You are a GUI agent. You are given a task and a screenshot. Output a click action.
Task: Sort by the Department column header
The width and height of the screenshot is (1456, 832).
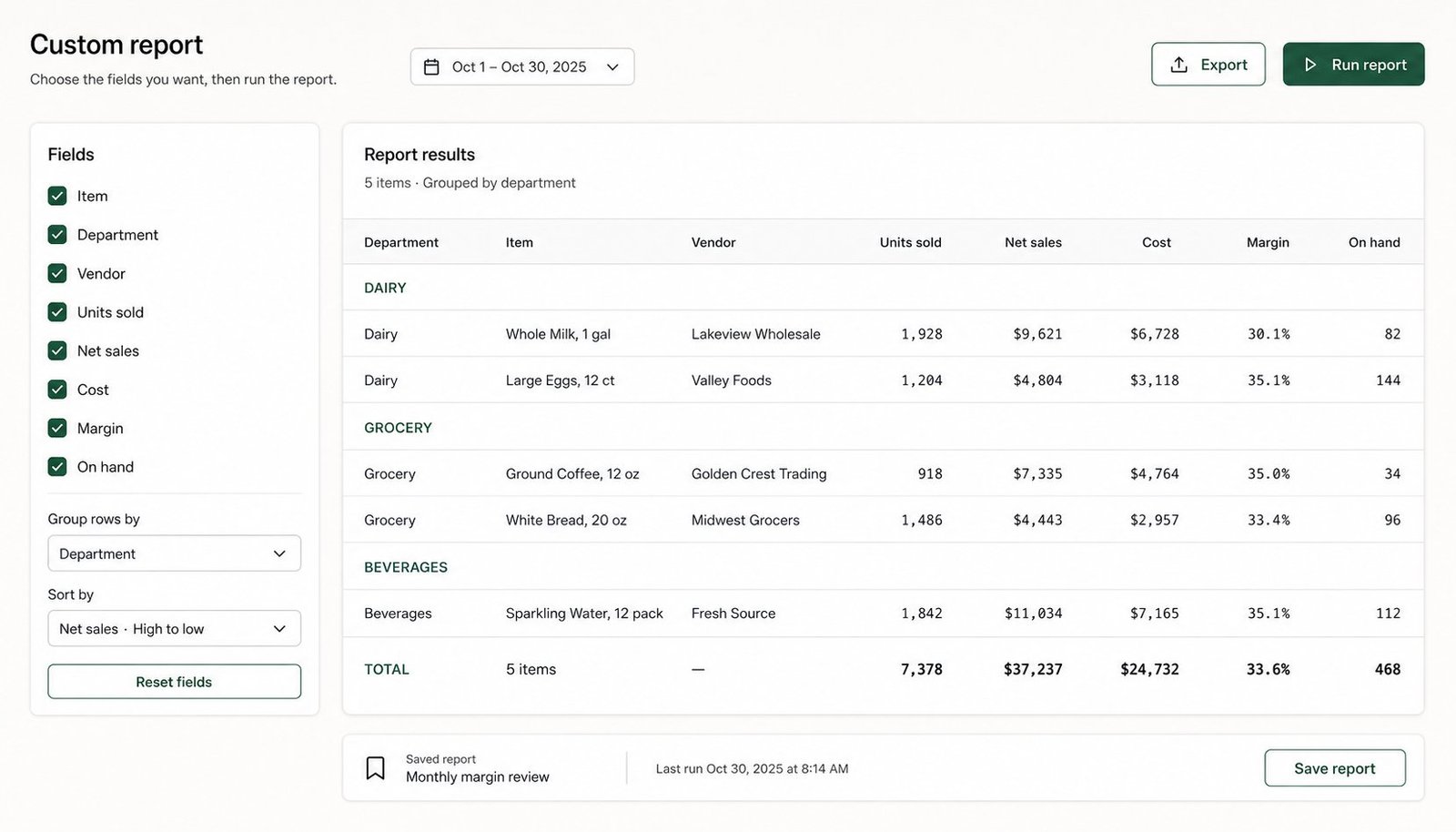pos(401,242)
